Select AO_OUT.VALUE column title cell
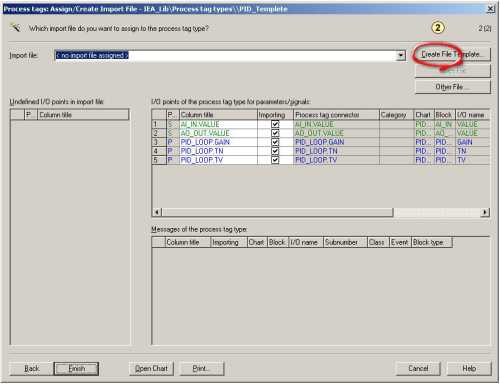 218,133
